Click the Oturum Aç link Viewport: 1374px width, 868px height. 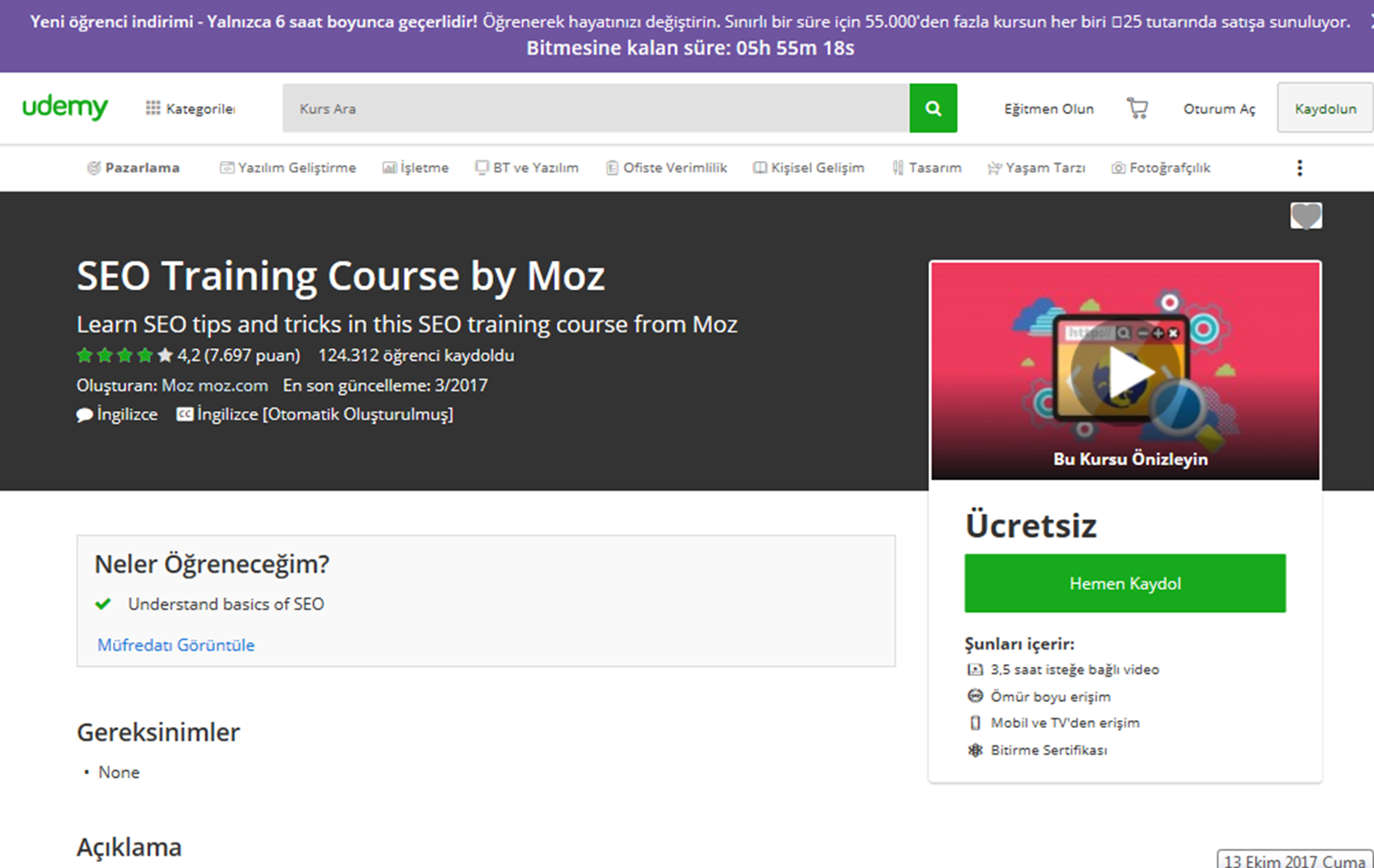point(1218,108)
